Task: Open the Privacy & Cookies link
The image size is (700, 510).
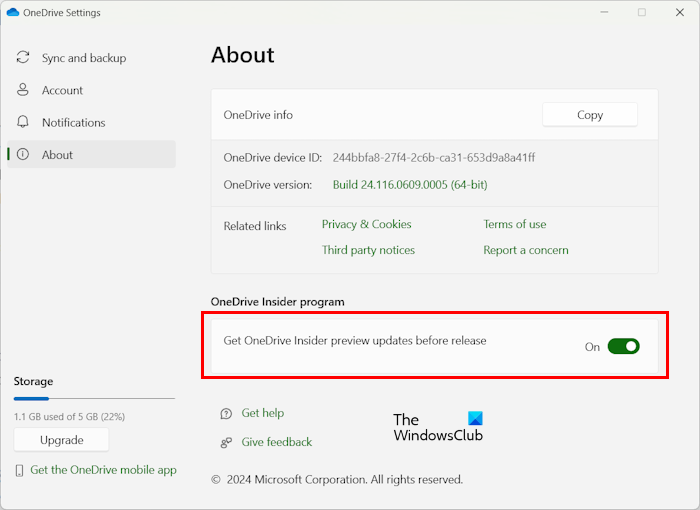Action: (366, 224)
